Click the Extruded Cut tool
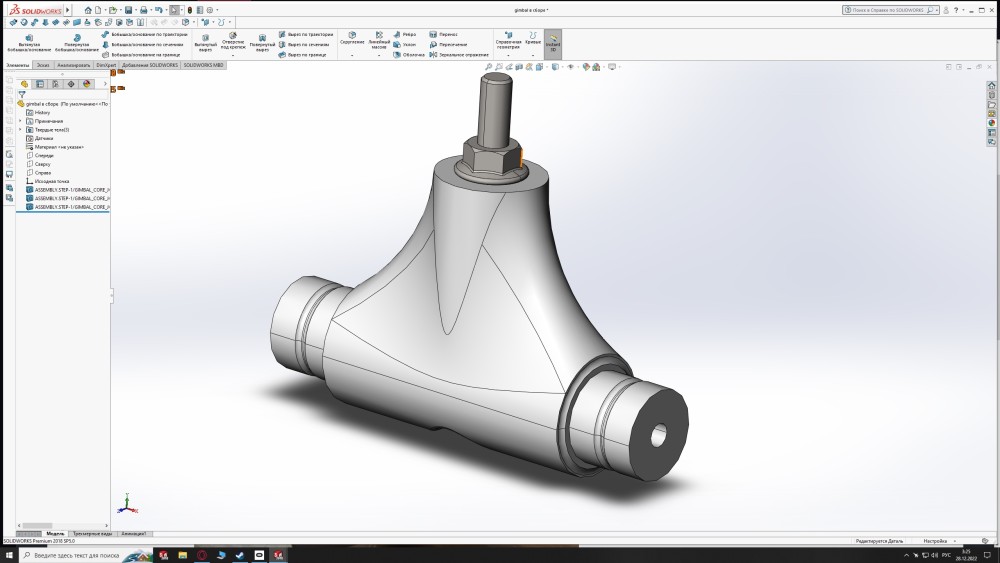Image resolution: width=1000 pixels, height=563 pixels. pos(204,36)
